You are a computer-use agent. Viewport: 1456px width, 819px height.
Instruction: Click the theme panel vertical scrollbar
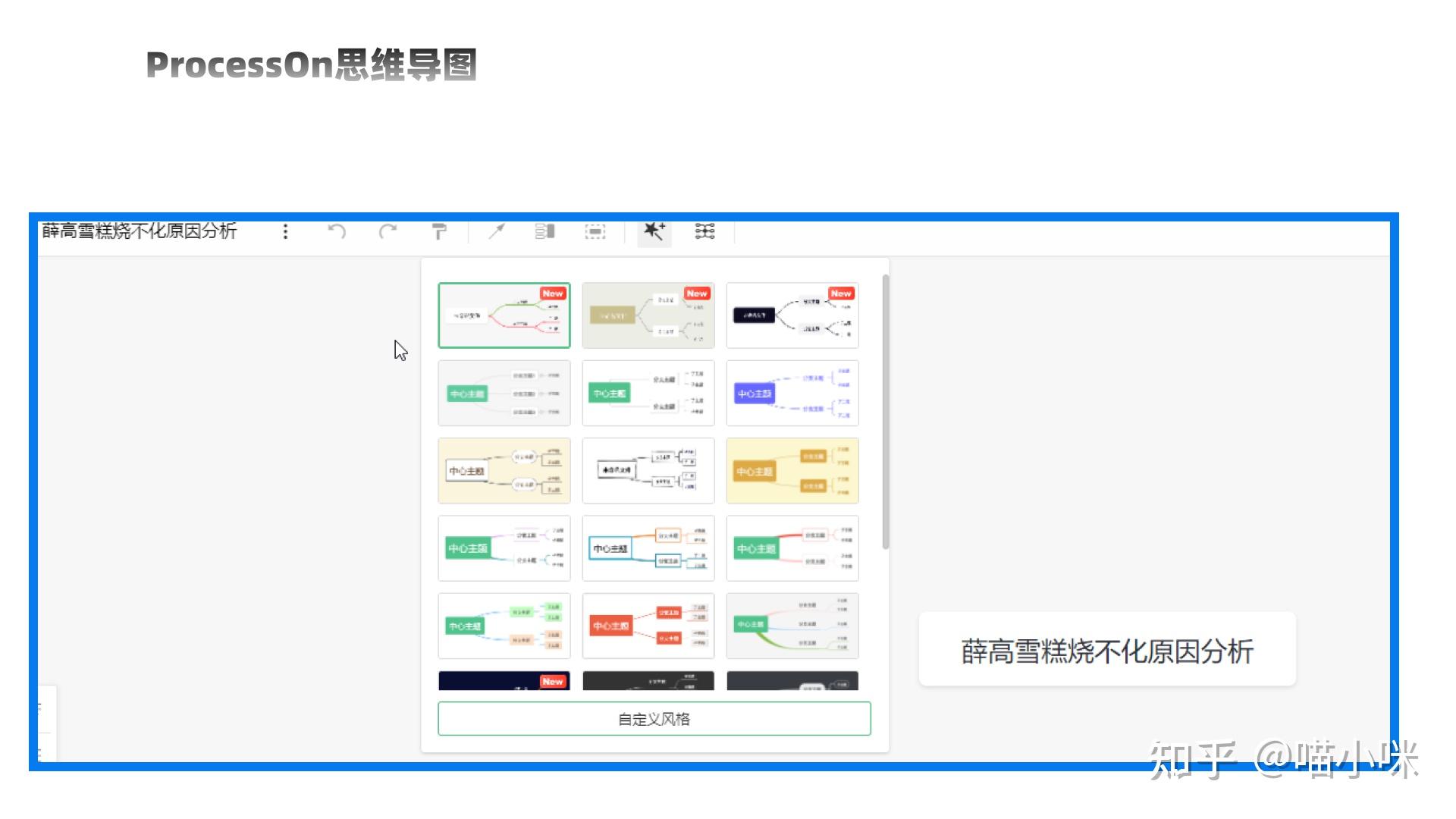[x=886, y=412]
